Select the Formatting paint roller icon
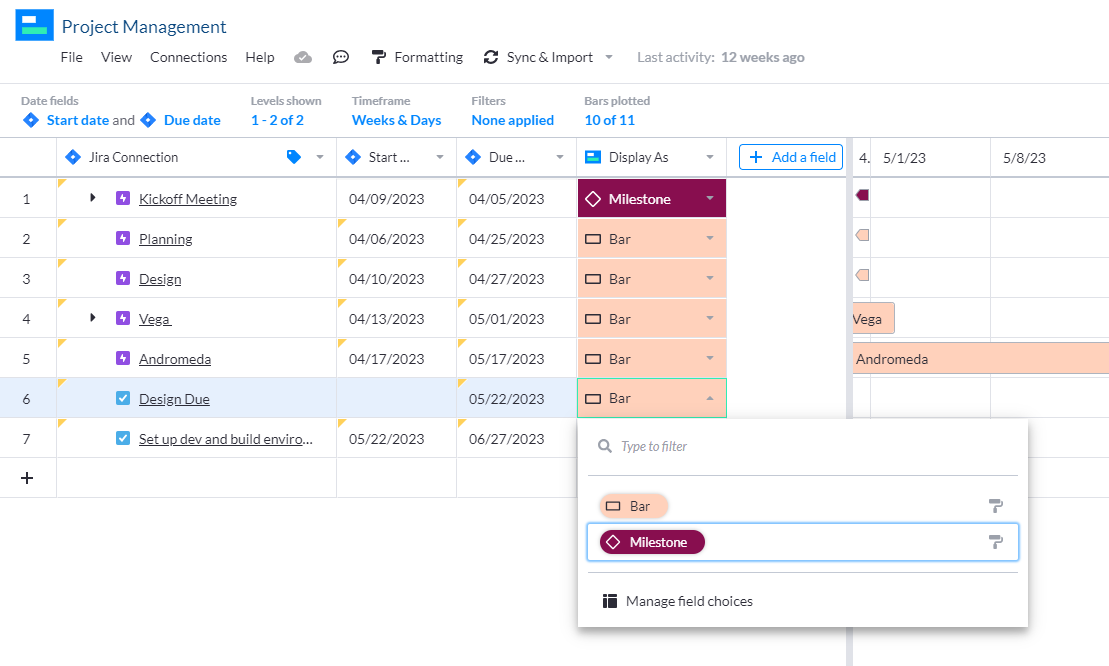The height and width of the screenshot is (666, 1109). point(377,57)
